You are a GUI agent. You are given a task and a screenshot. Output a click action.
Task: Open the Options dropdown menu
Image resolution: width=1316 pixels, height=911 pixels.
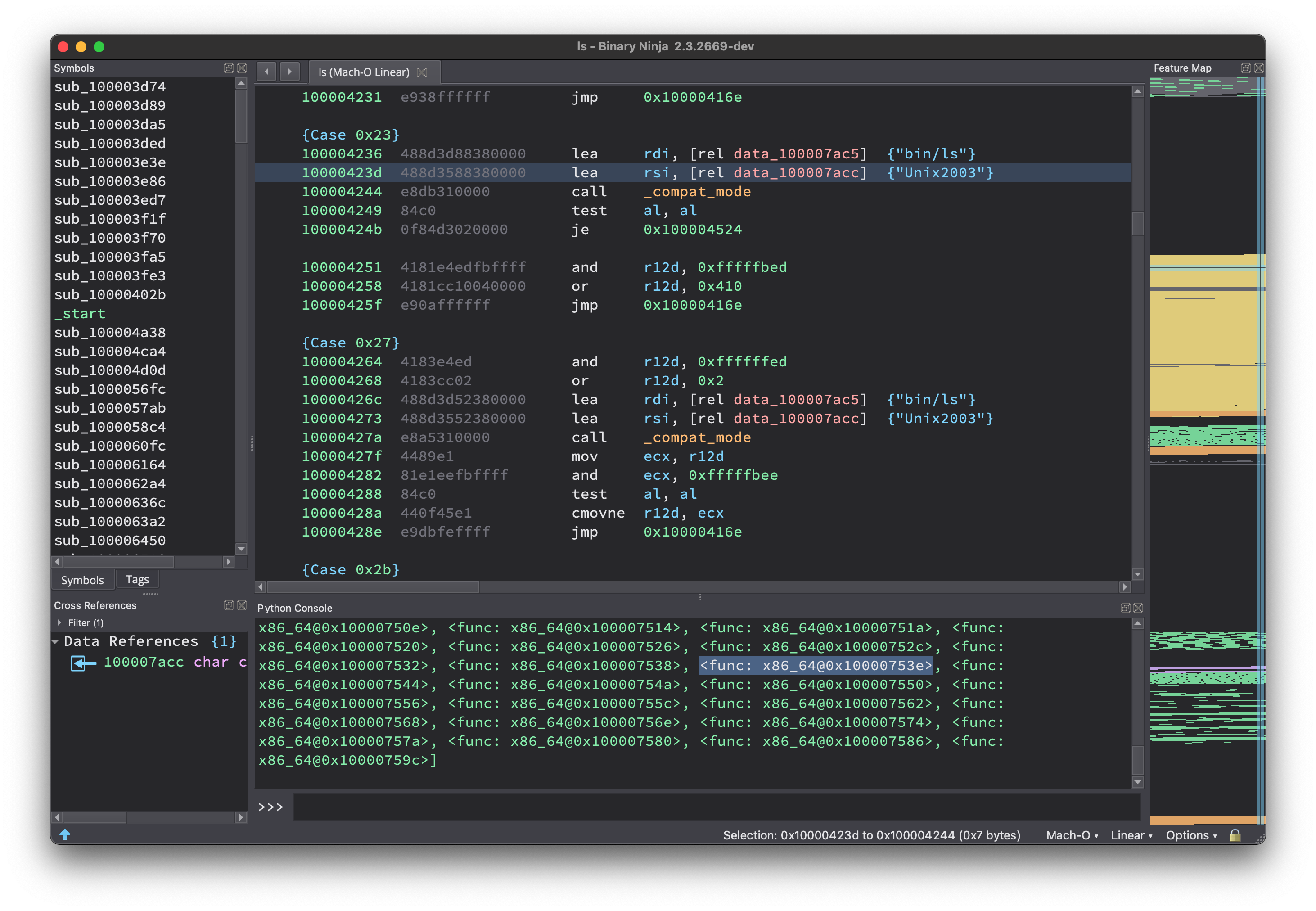click(x=1191, y=835)
